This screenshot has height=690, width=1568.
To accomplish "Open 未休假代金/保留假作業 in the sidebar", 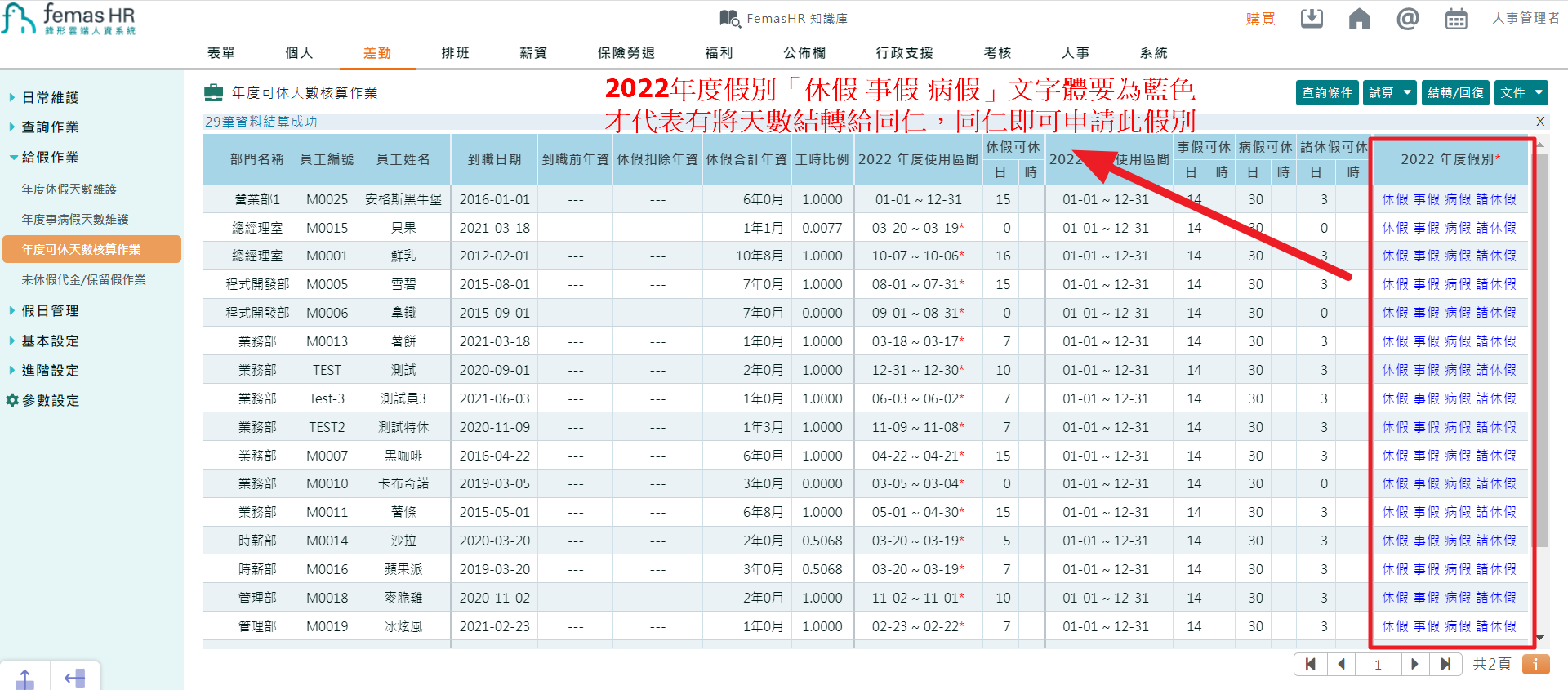I will [x=84, y=279].
